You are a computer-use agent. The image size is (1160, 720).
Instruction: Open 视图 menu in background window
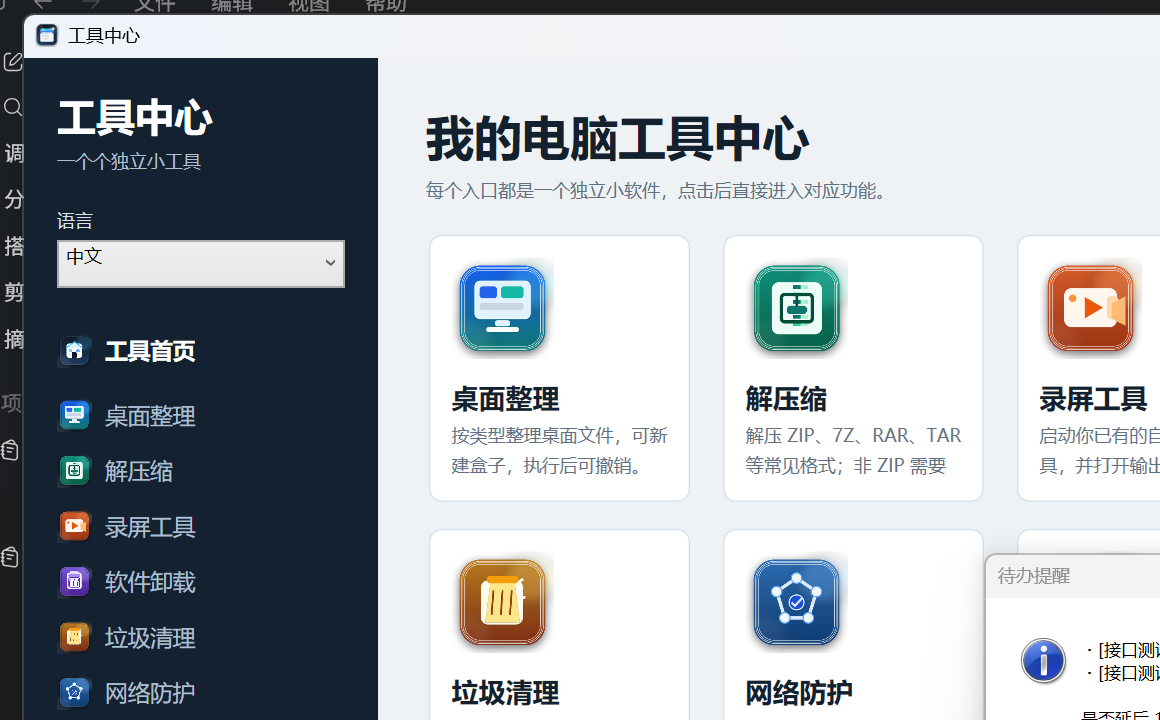308,6
